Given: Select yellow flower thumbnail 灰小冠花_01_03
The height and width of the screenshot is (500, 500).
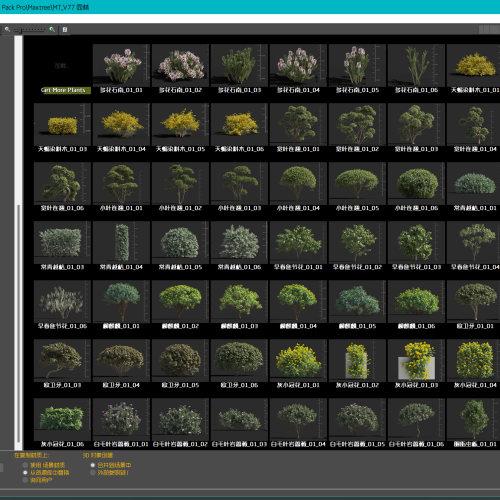Looking at the screenshot, I should click(416, 360).
